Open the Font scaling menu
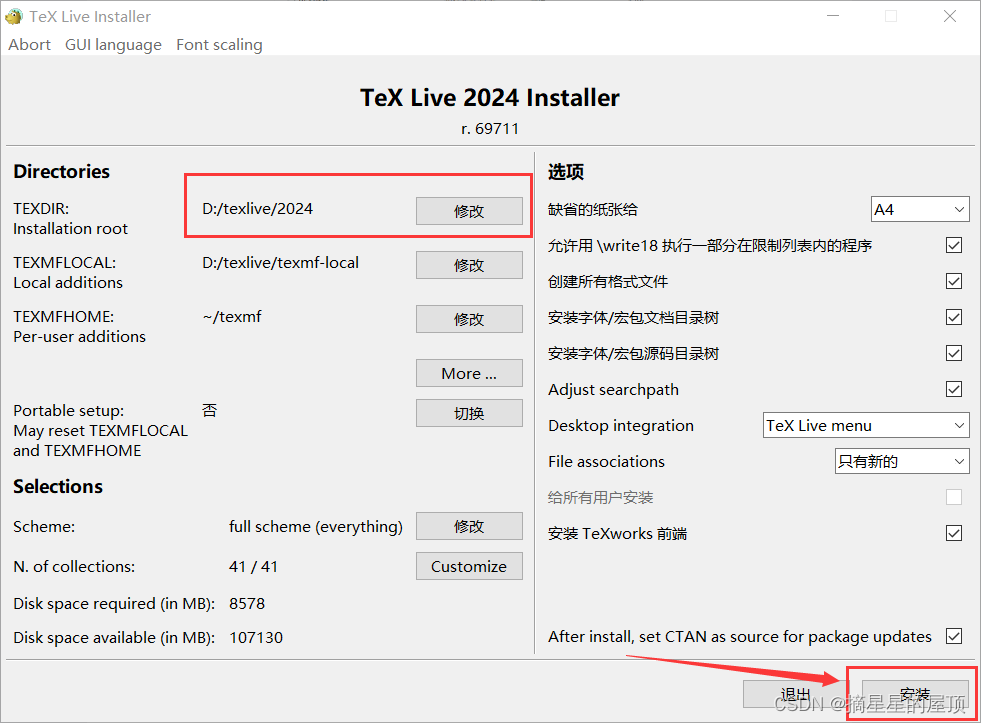The width and height of the screenshot is (981, 723). pyautogui.click(x=219, y=45)
